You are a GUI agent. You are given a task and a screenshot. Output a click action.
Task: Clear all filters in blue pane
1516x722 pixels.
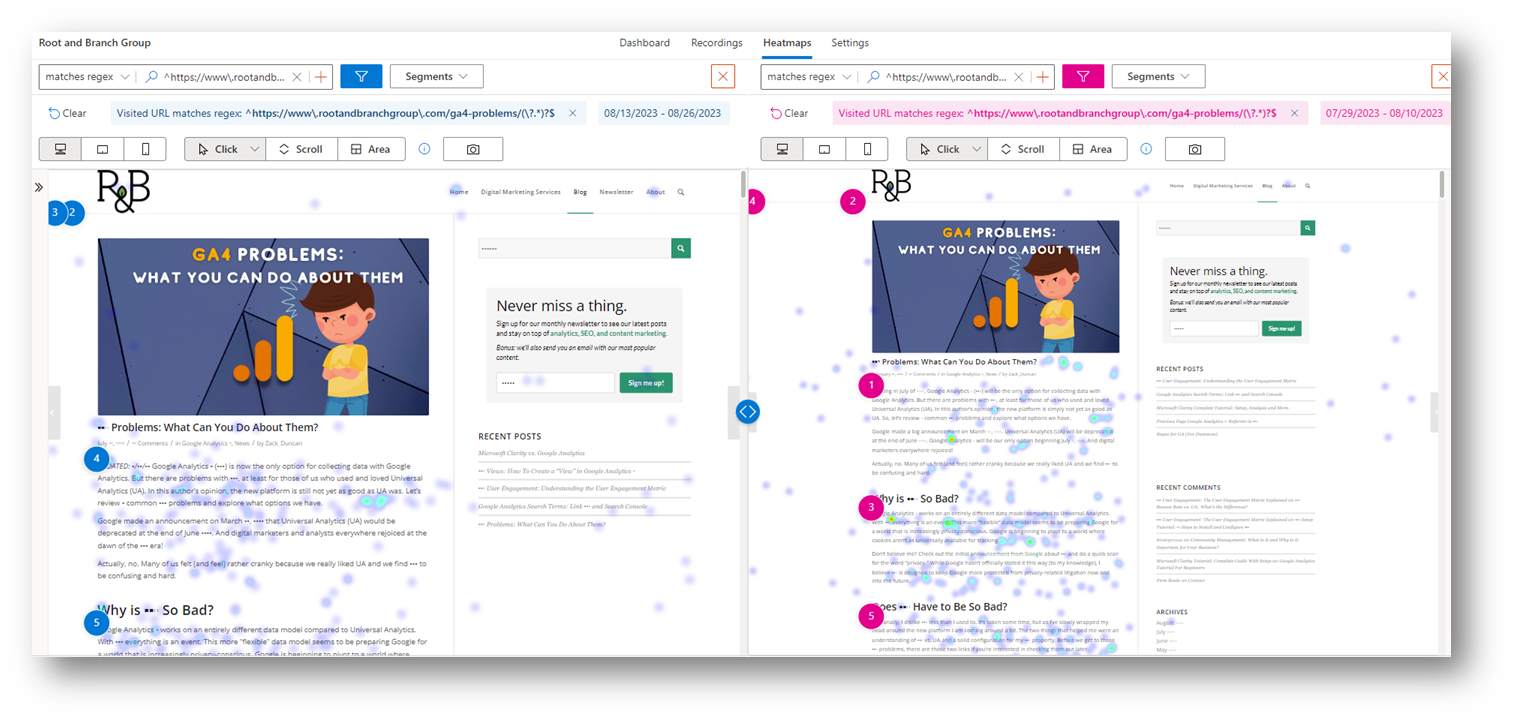coord(67,113)
